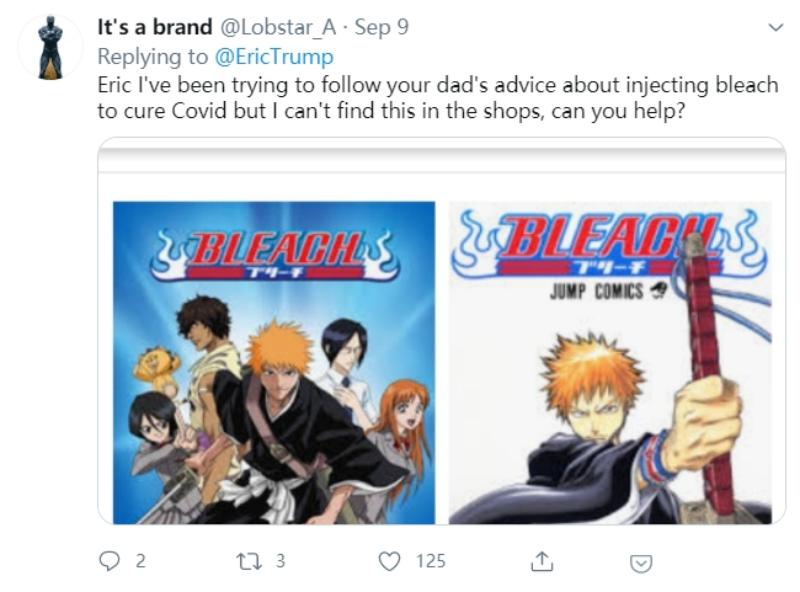
Task: Click the reply speech bubble icon
Action: pyautogui.click(x=109, y=561)
